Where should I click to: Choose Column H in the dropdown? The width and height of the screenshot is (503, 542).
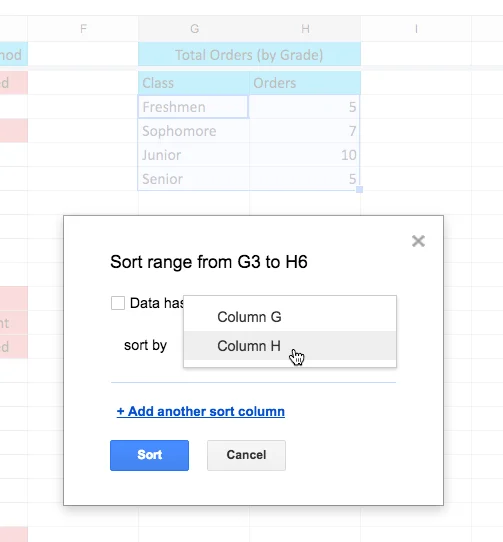(x=290, y=346)
